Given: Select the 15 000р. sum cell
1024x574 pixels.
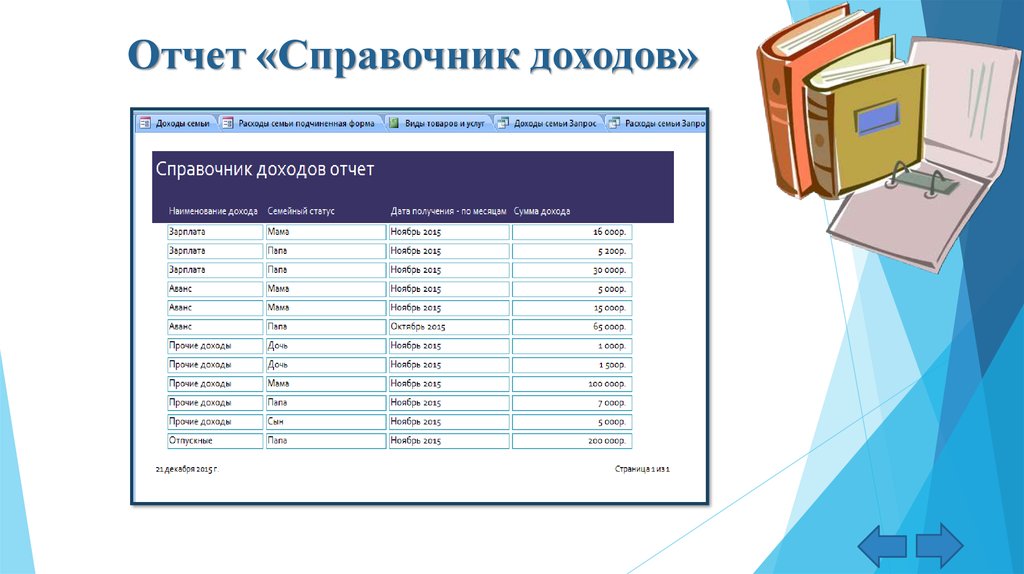Looking at the screenshot, I should (572, 308).
